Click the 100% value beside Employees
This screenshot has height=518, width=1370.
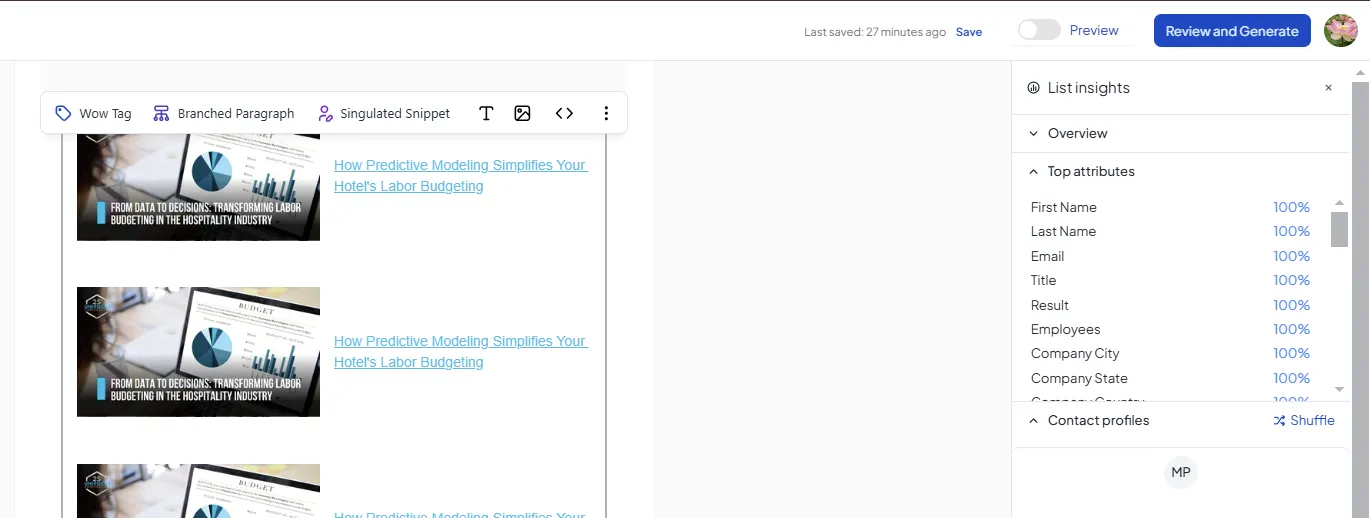pos(1291,329)
